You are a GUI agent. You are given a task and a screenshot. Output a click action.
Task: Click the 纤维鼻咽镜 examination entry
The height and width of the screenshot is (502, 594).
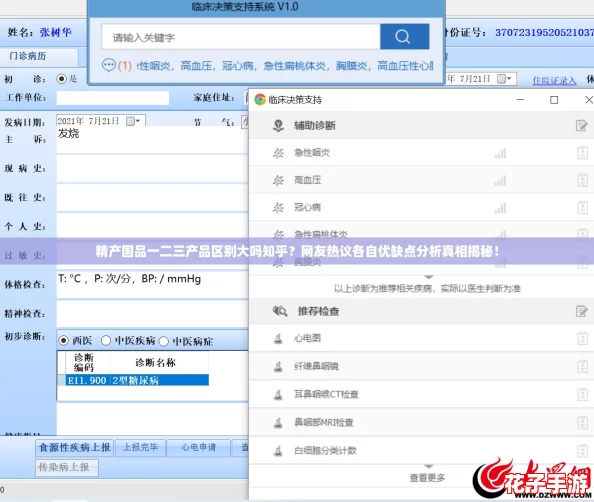click(x=317, y=366)
